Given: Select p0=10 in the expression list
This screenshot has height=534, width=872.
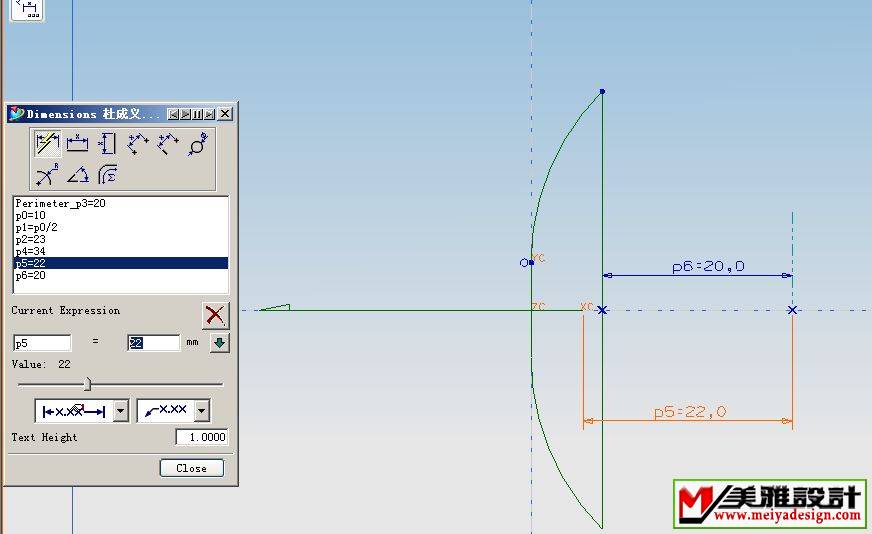Looking at the screenshot, I should [120, 215].
